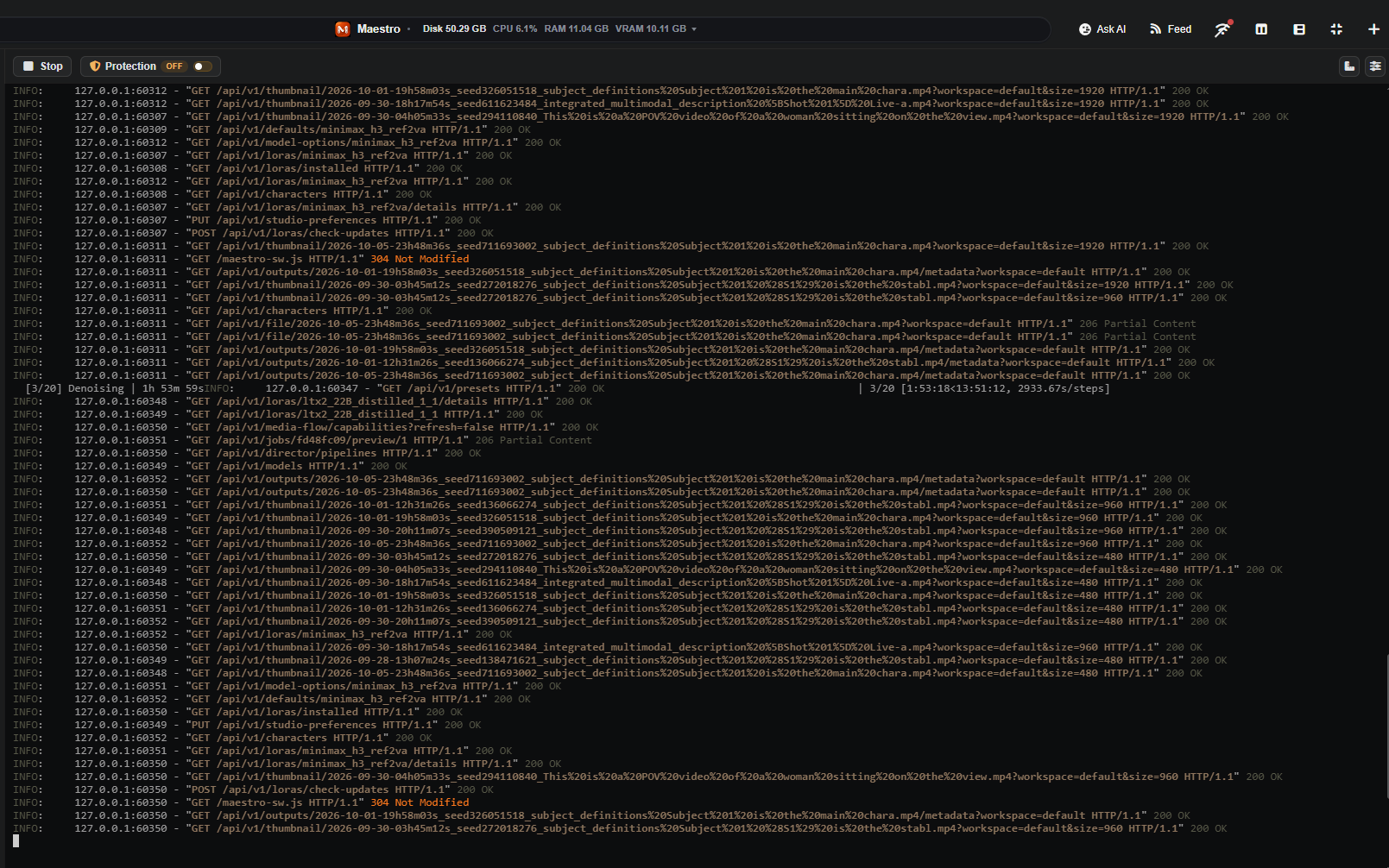Toggle the Protection switch on
The height and width of the screenshot is (868, 1389).
pyautogui.click(x=203, y=66)
